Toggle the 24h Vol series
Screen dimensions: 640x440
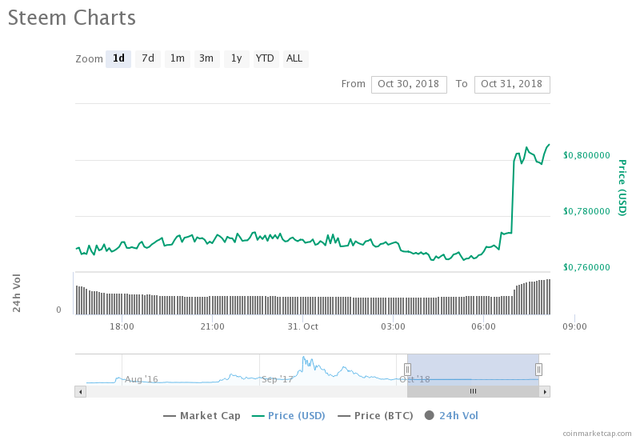click(451, 416)
